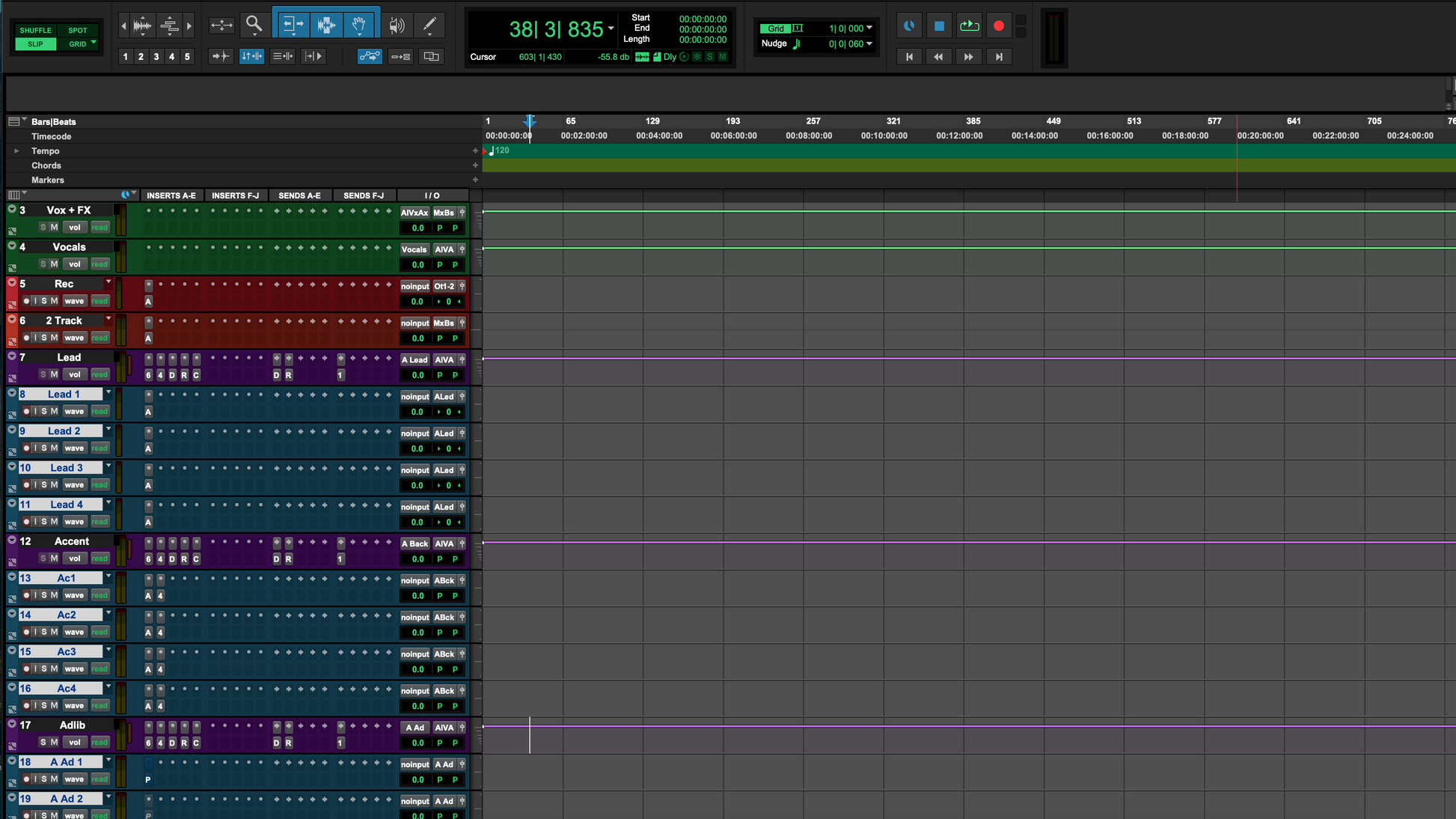Screen dimensions: 1456x819
Task: Click the SENDS A-E column header
Action: click(299, 195)
